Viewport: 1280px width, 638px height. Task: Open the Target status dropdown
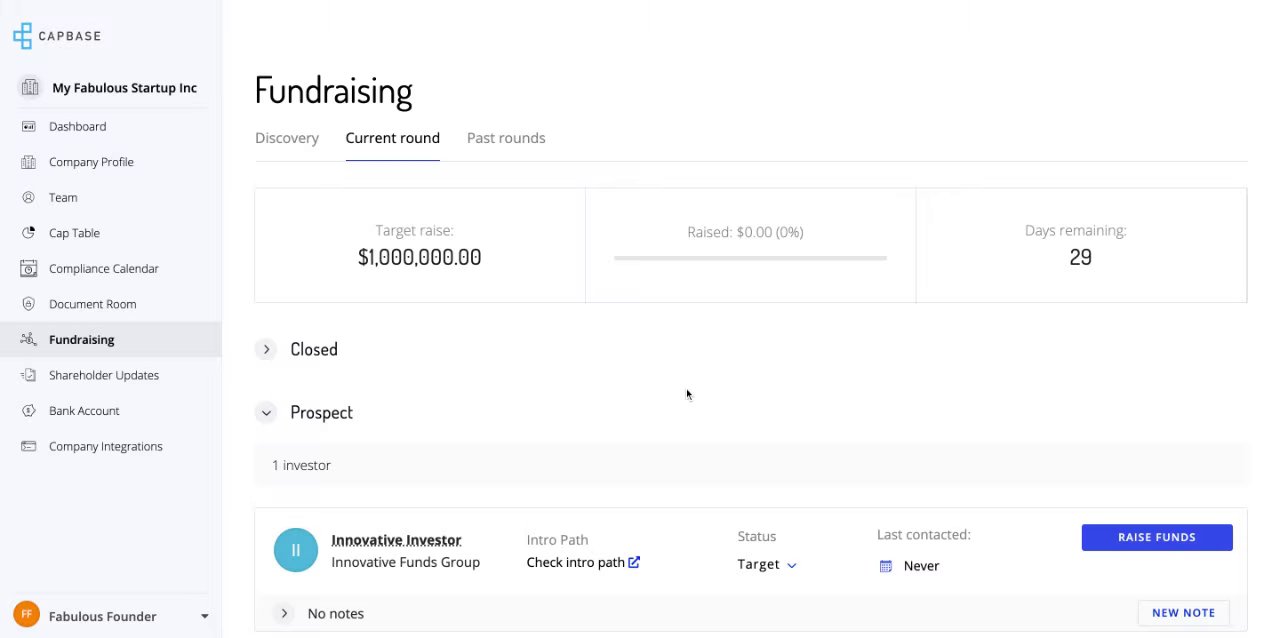pyautogui.click(x=767, y=564)
